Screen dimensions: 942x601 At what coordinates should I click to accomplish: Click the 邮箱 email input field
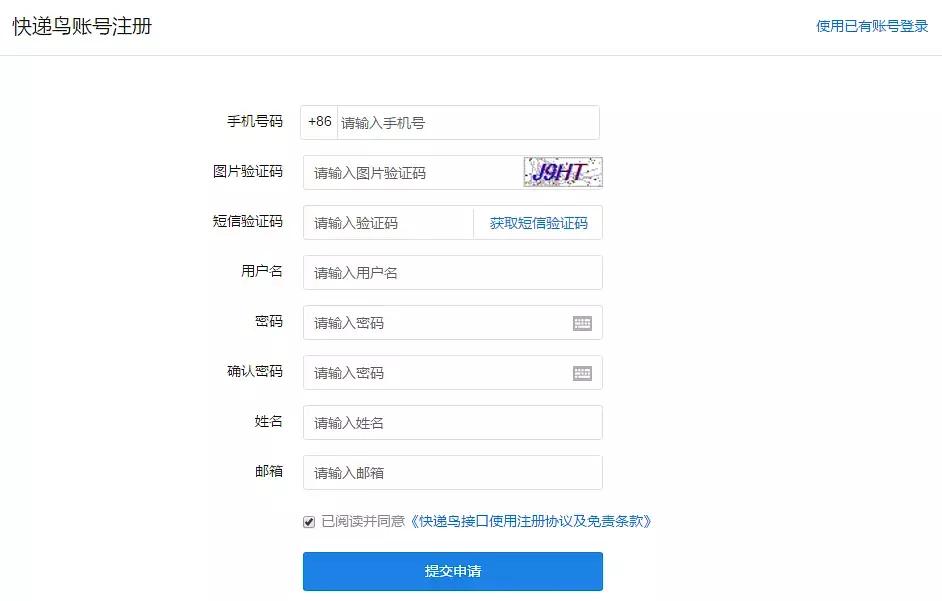[x=450, y=472]
